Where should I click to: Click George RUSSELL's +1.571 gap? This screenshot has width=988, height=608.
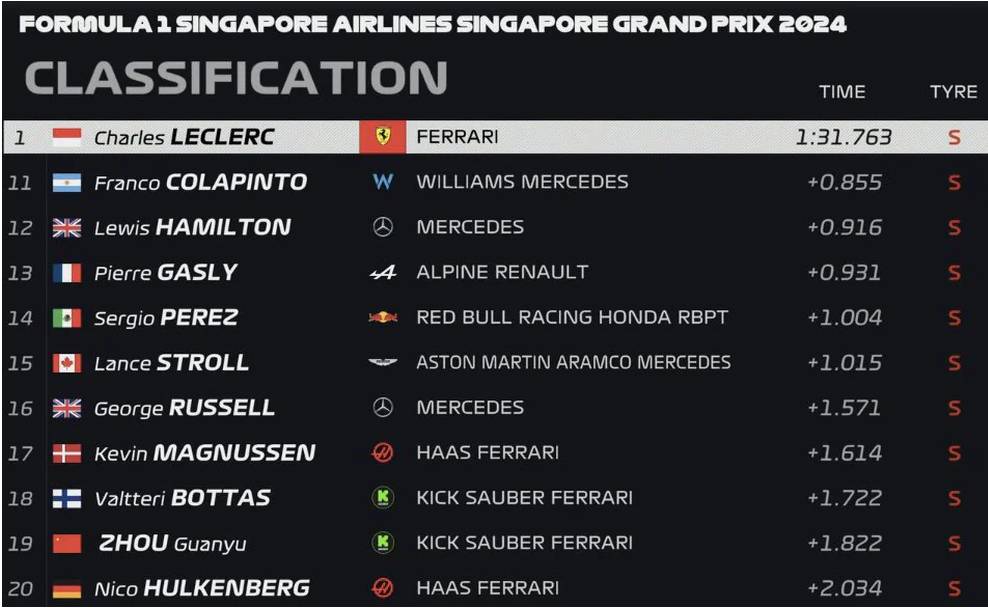point(843,408)
